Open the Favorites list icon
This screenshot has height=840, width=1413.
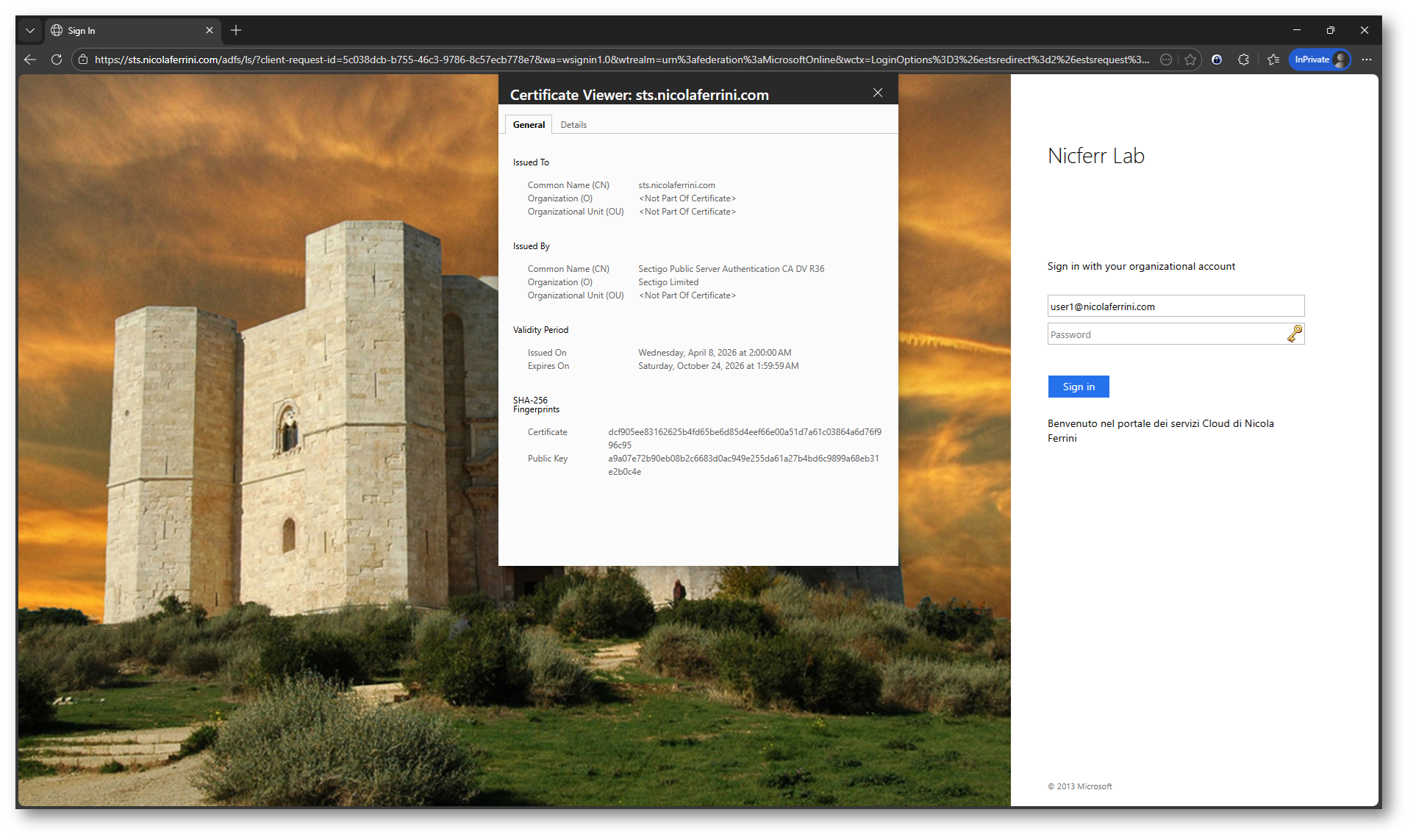tap(1273, 60)
